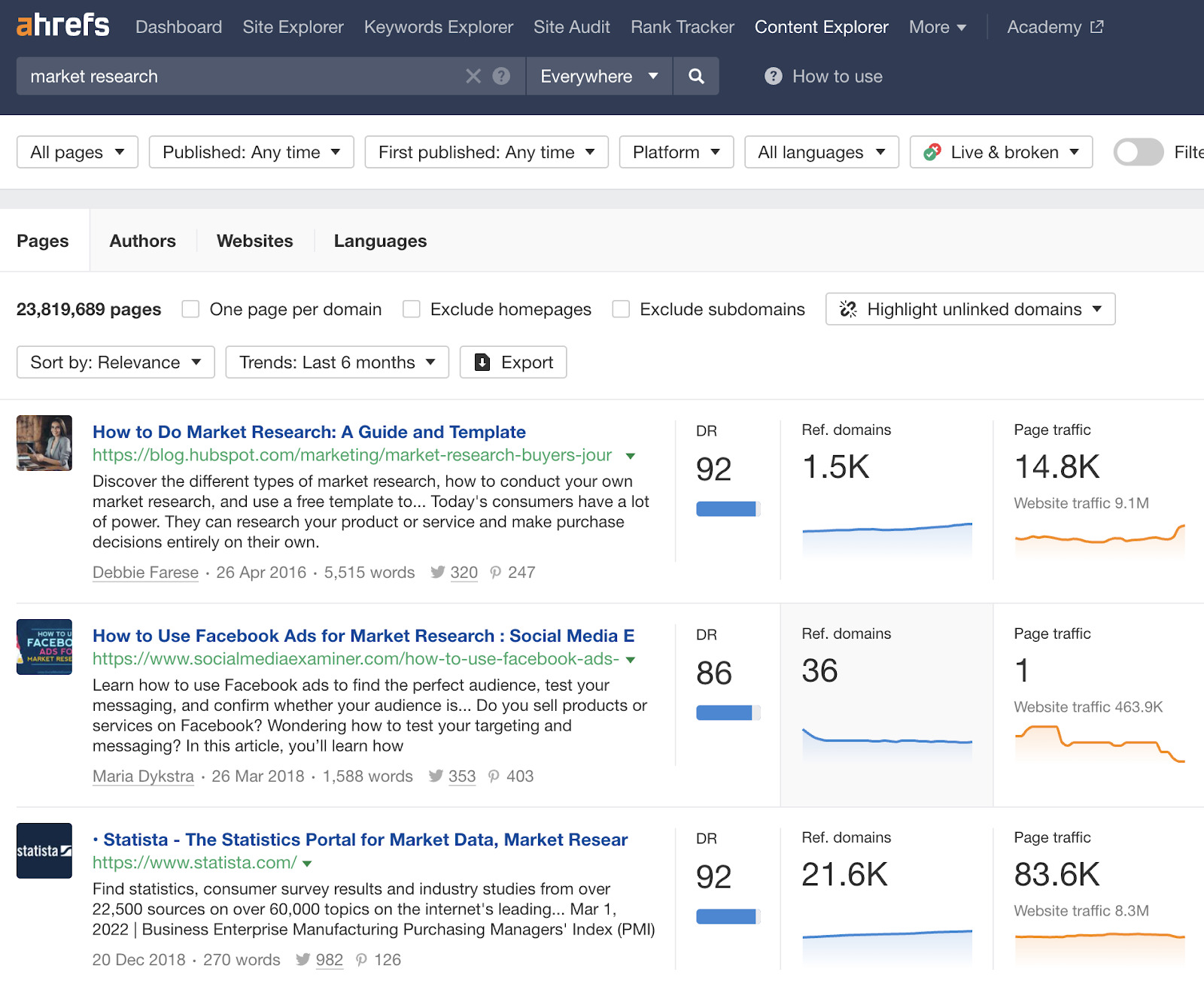This screenshot has height=990, width=1204.
Task: Open the Everywhere search scope dropdown
Action: [x=599, y=76]
